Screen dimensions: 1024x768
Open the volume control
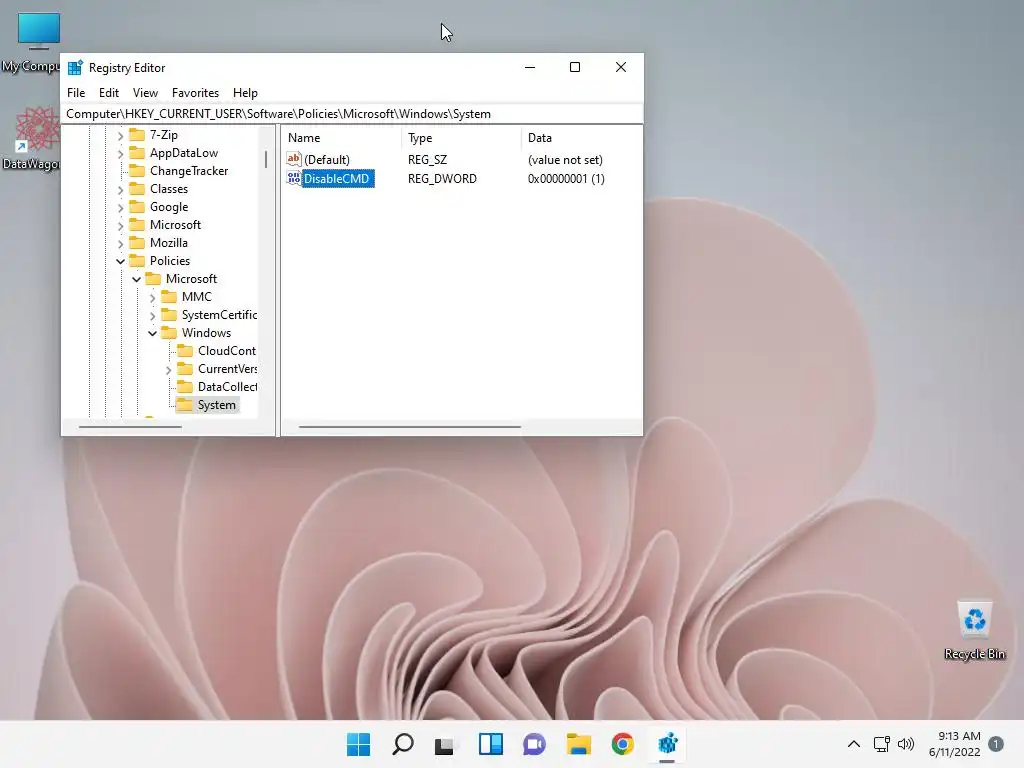coord(906,744)
